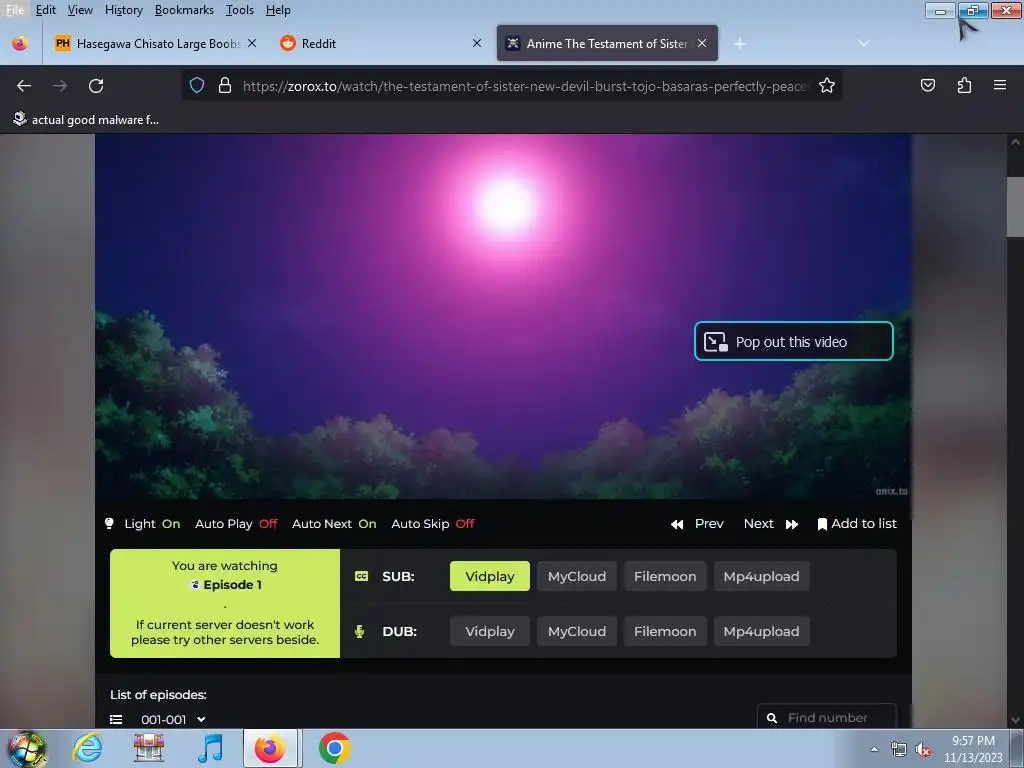This screenshot has height=768, width=1024.
Task: Click the video player area
Action: 504,316
